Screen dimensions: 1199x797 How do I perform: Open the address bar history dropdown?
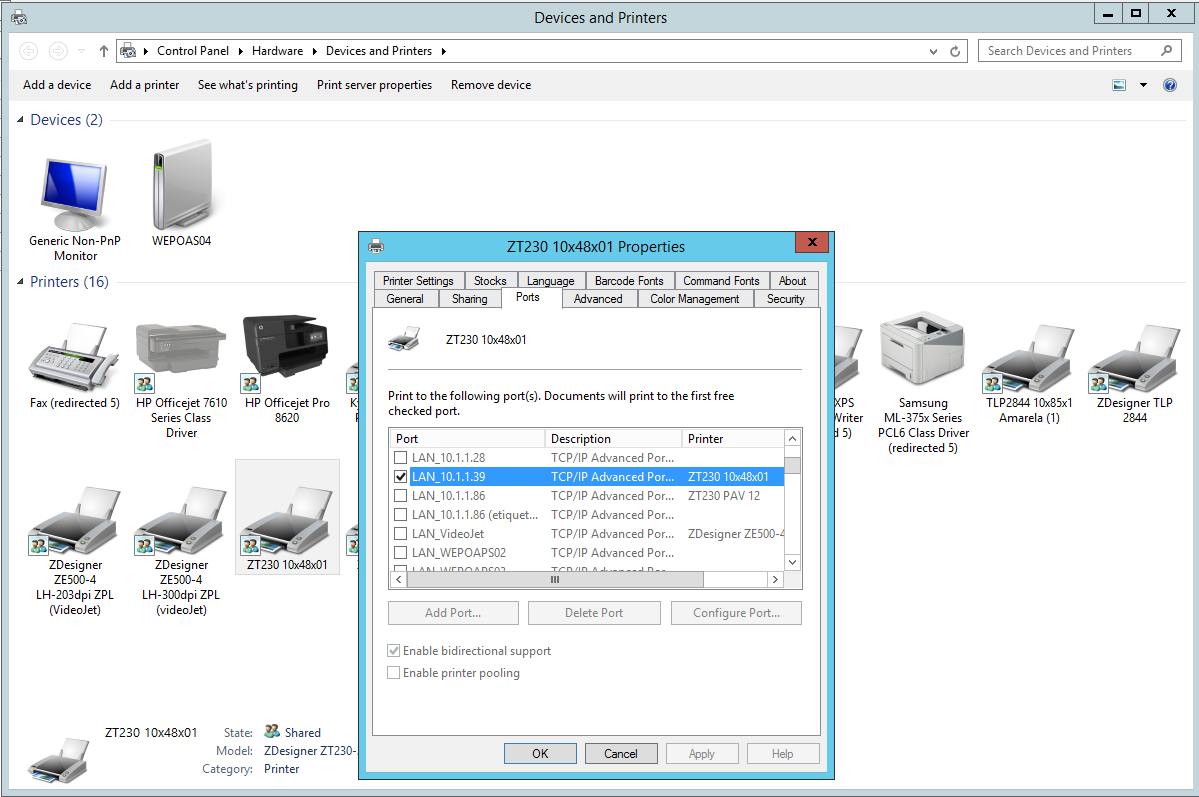click(933, 51)
